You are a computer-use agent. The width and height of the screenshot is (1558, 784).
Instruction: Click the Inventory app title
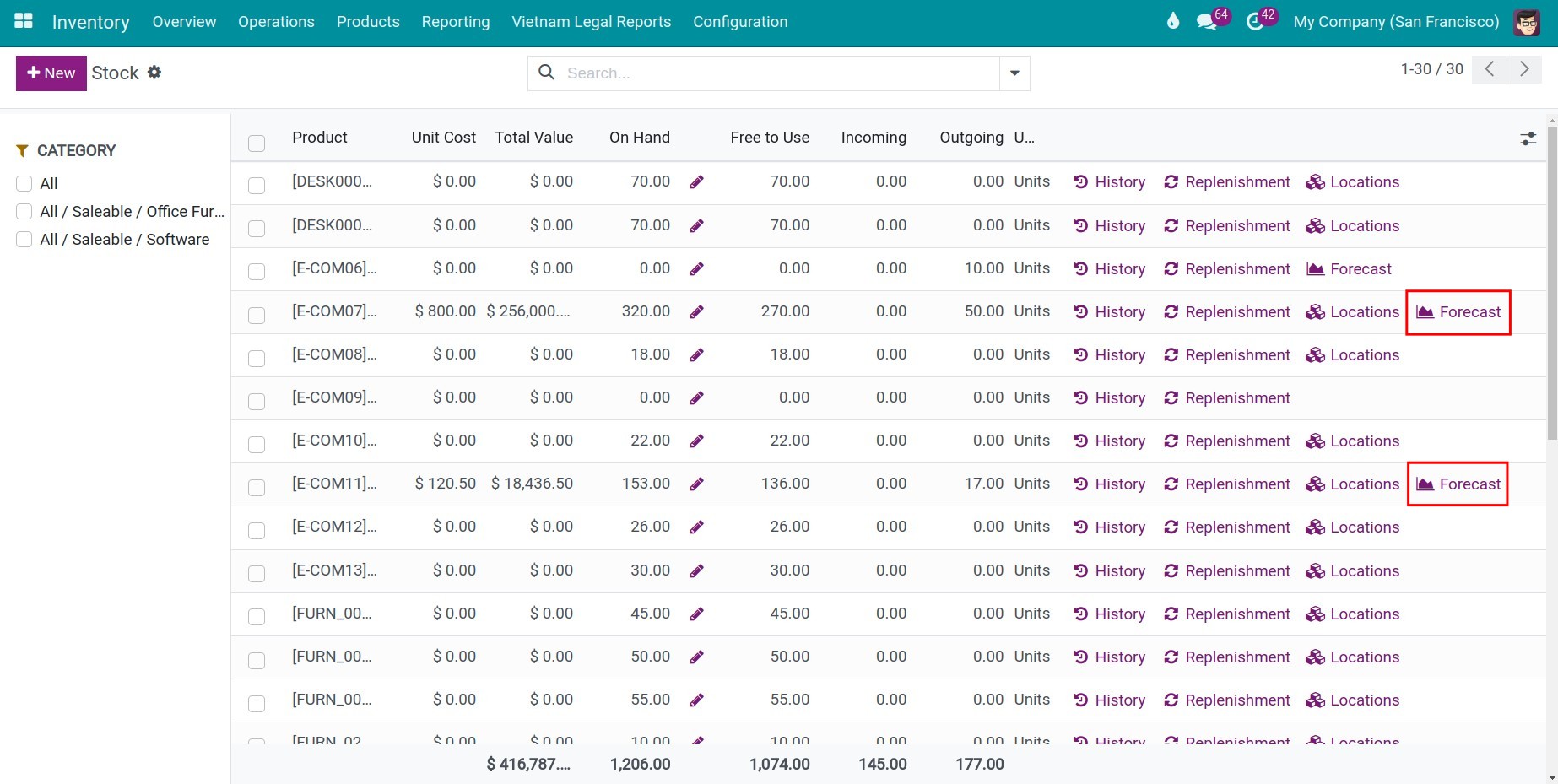[91, 22]
